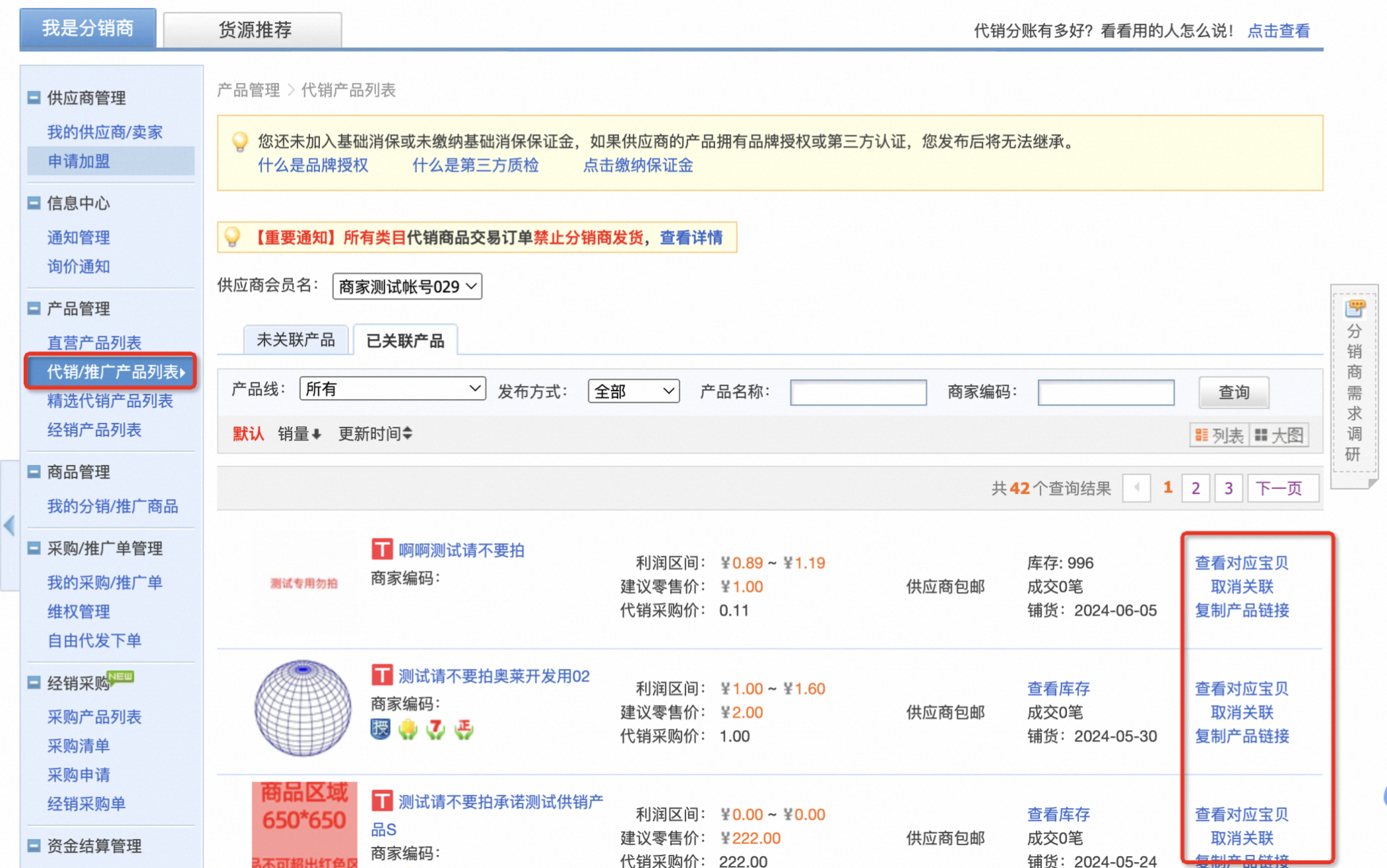Open 维权管理 in sidebar
The height and width of the screenshot is (868, 1387).
[79, 611]
